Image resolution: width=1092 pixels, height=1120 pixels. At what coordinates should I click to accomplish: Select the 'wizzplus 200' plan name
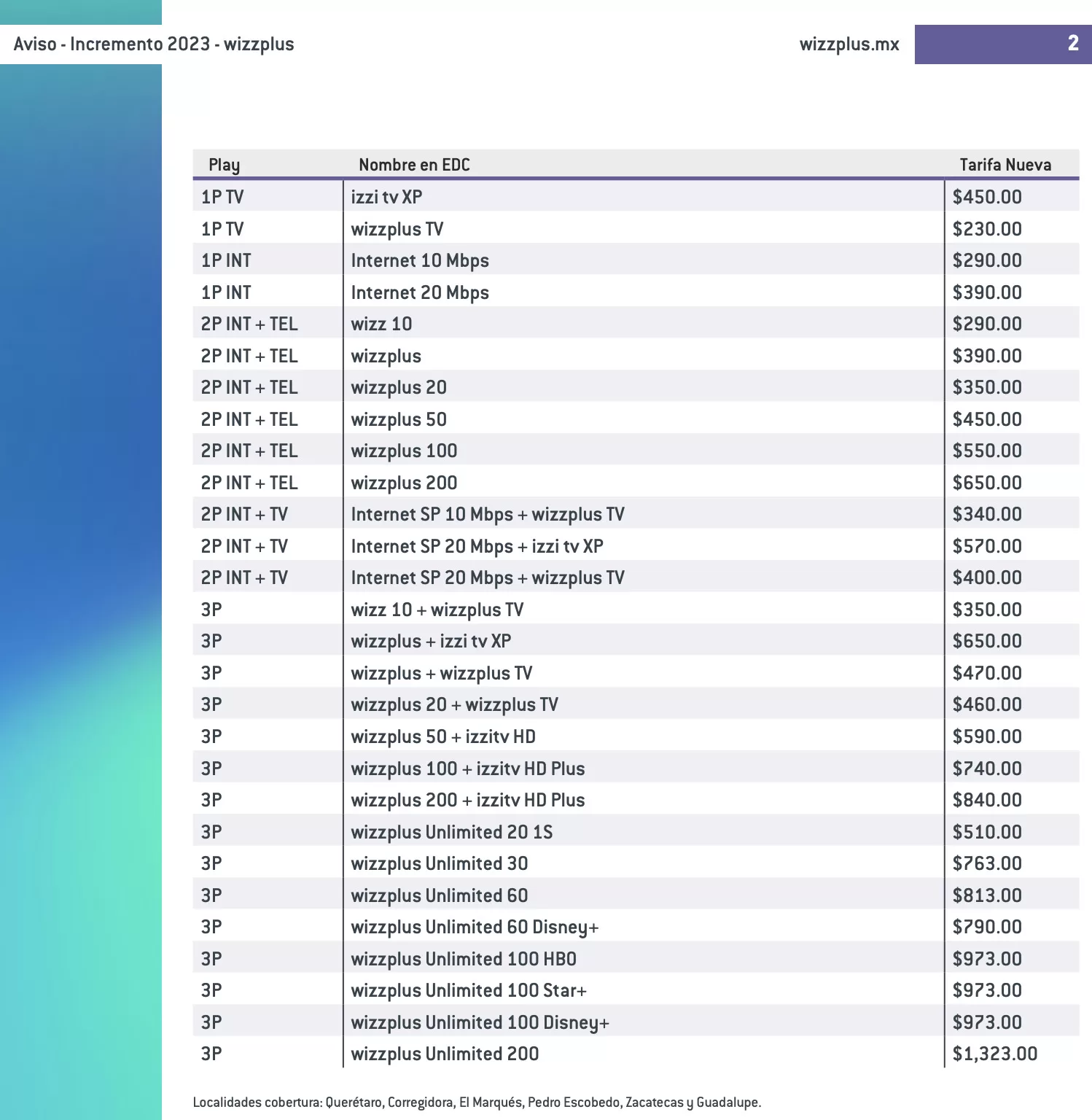click(404, 483)
